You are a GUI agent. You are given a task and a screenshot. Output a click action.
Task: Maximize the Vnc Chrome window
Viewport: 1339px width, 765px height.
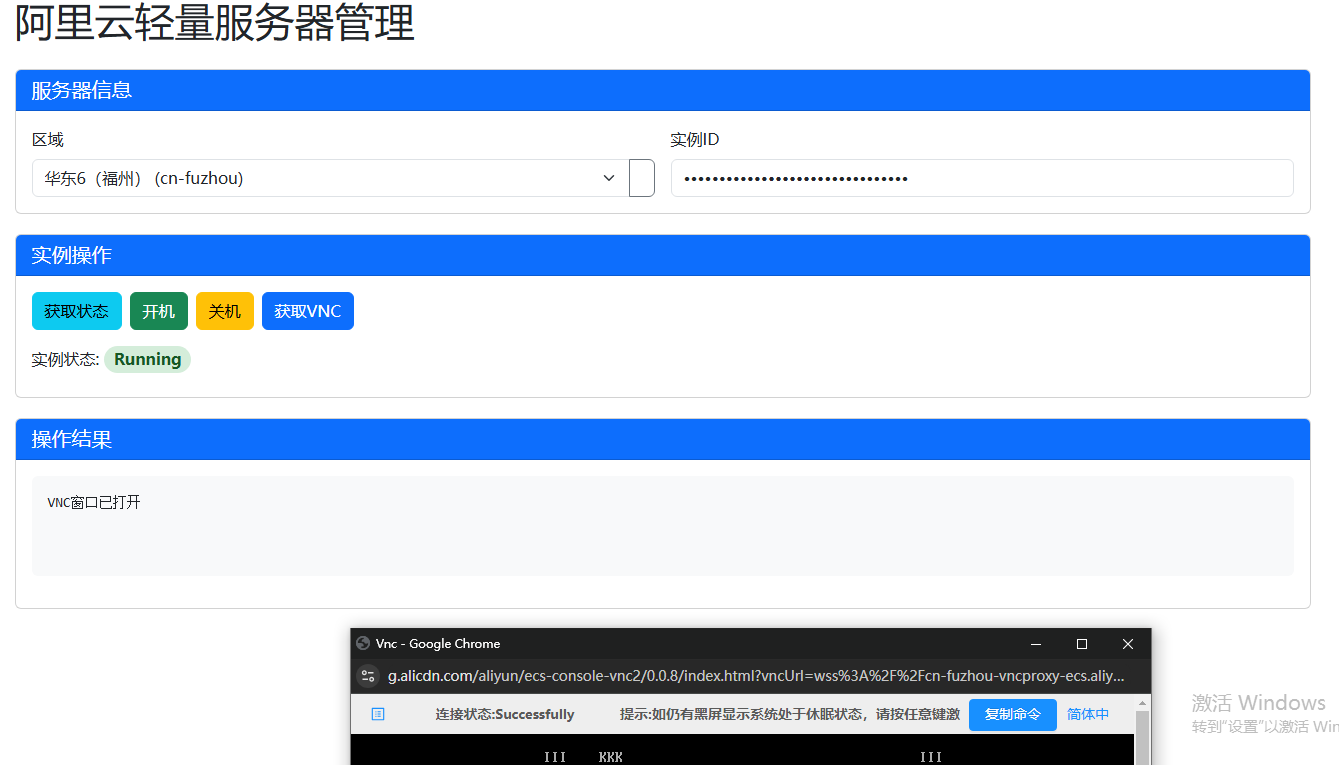coord(1082,644)
